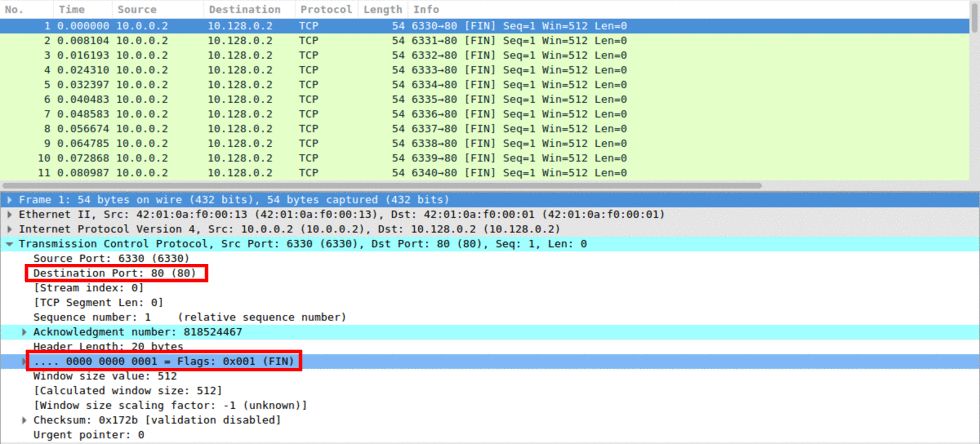The width and height of the screenshot is (980, 444).
Task: Click TCP protocol cell in packet 10
Action: (x=309, y=158)
